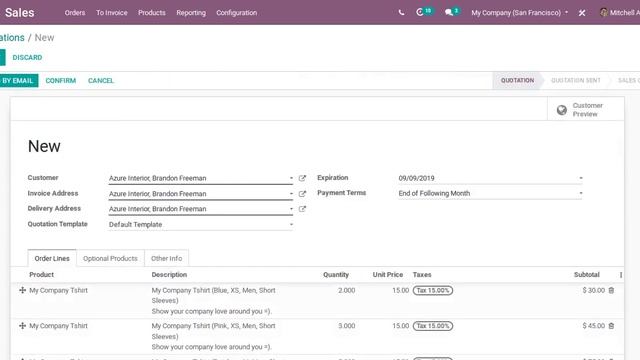640x360 pixels.
Task: Click unit price 15.00 on Pink Tshirt line
Action: [400, 326]
